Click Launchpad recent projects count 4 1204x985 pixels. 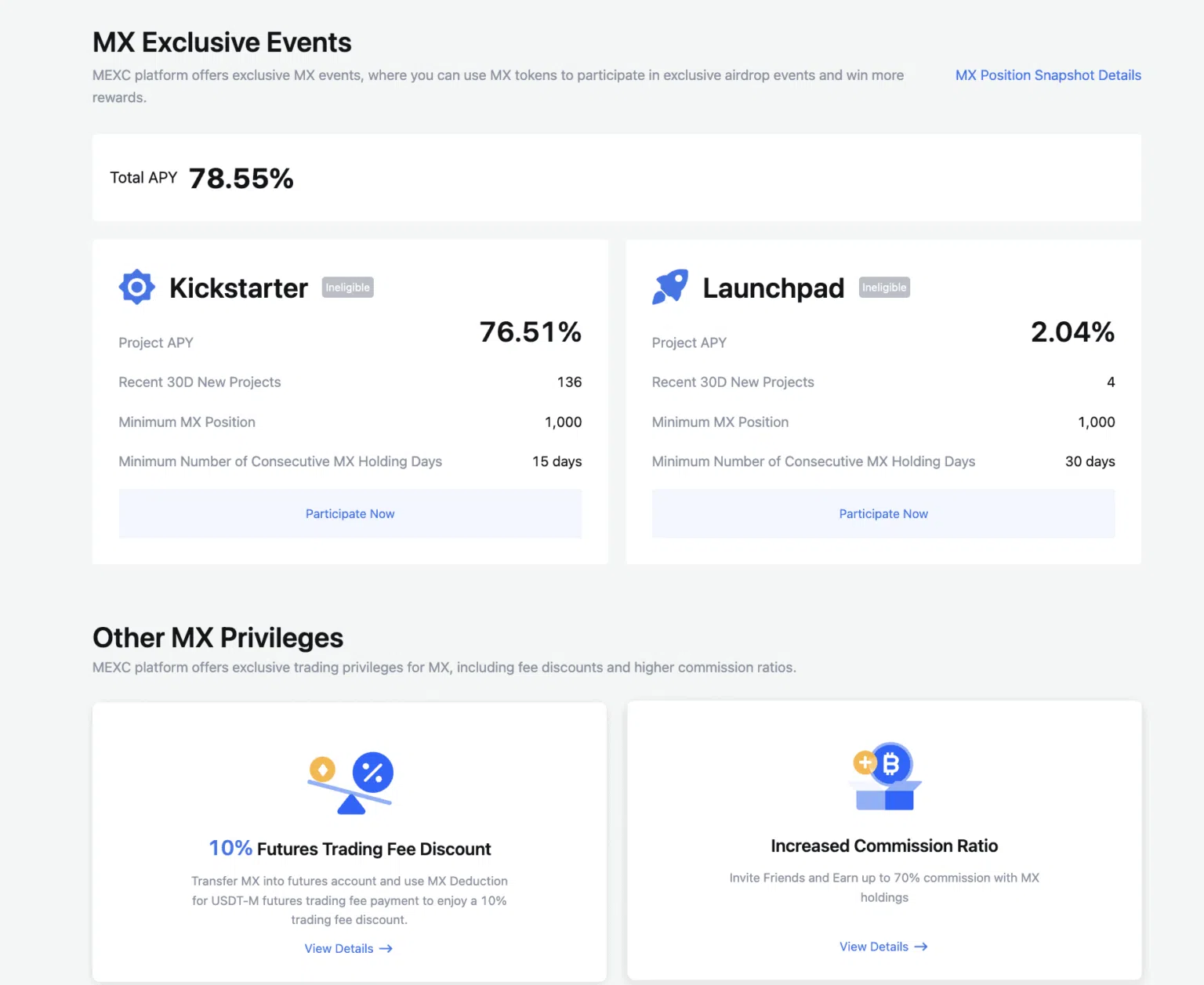(x=1111, y=382)
